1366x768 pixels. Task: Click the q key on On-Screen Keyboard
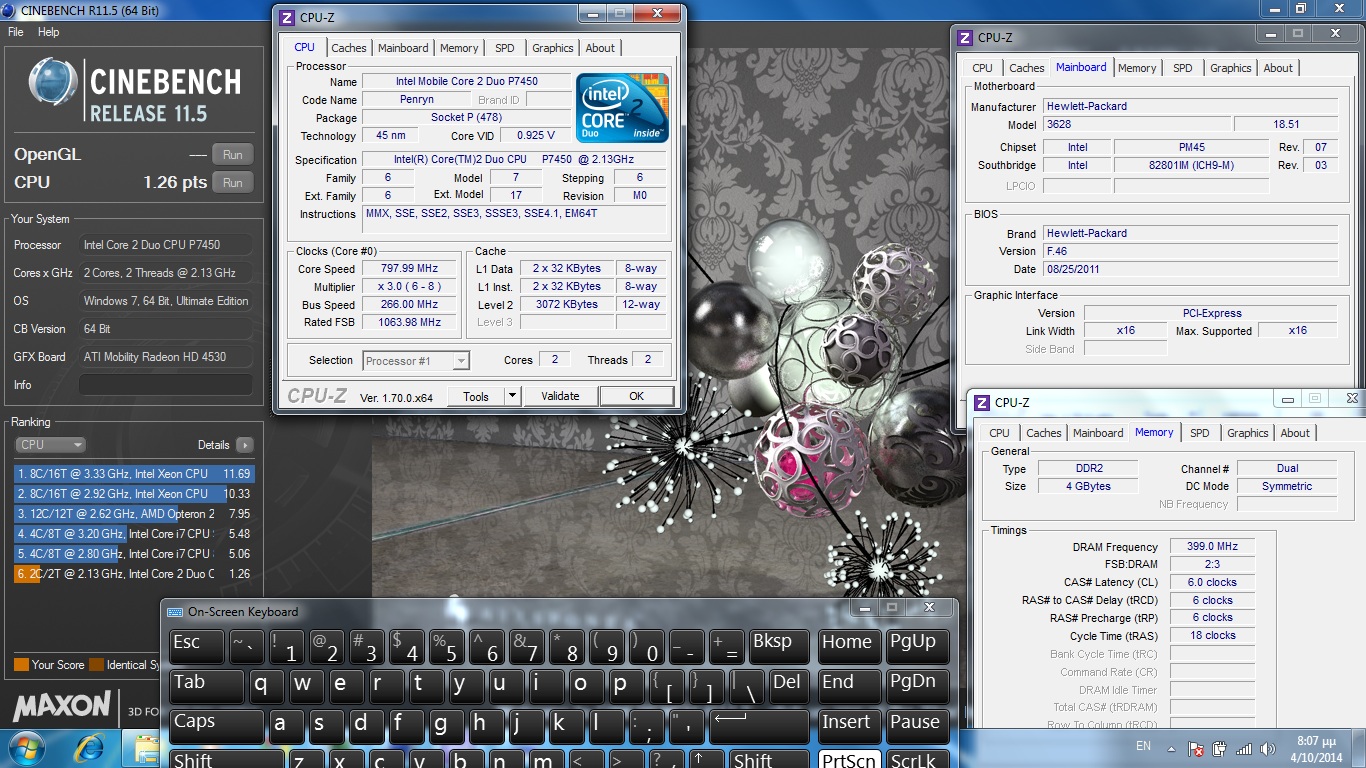pos(267,685)
